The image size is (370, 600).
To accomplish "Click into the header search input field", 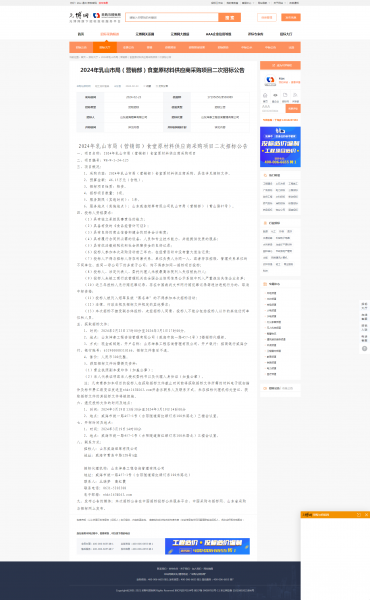I will (x=172, y=18).
